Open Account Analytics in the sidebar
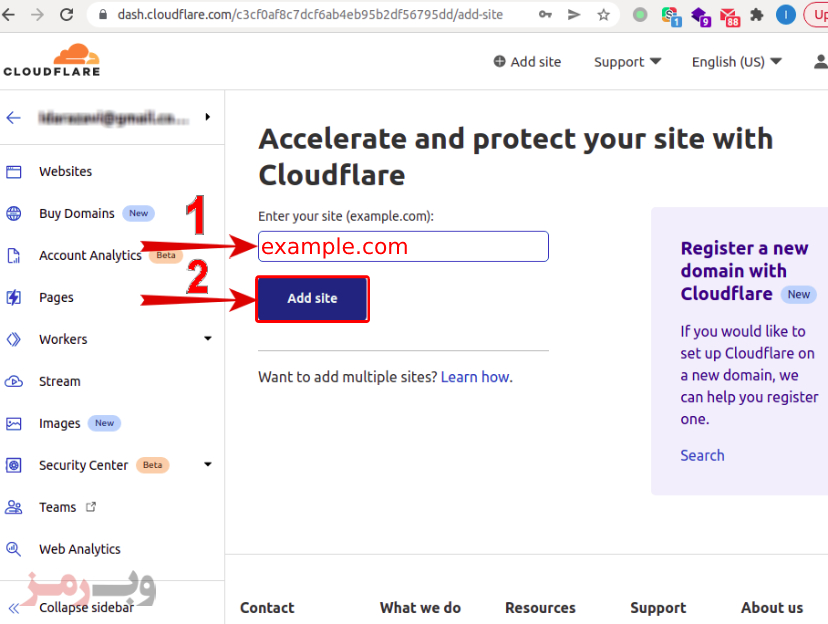The image size is (828, 624). (x=90, y=256)
